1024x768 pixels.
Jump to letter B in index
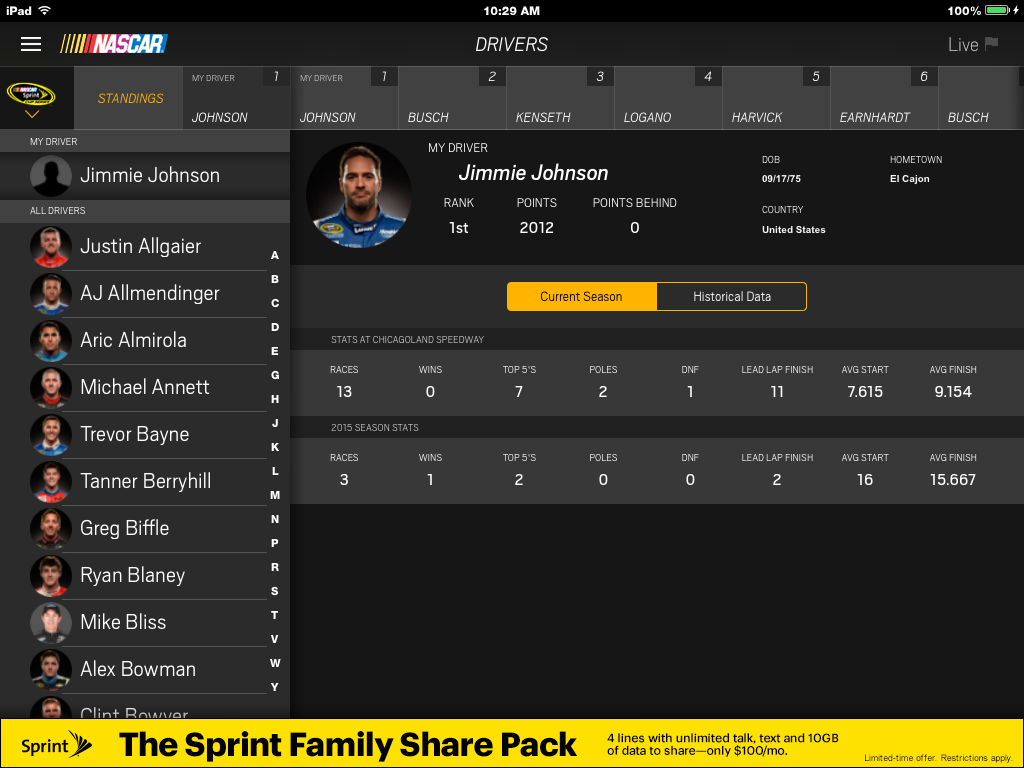click(275, 279)
